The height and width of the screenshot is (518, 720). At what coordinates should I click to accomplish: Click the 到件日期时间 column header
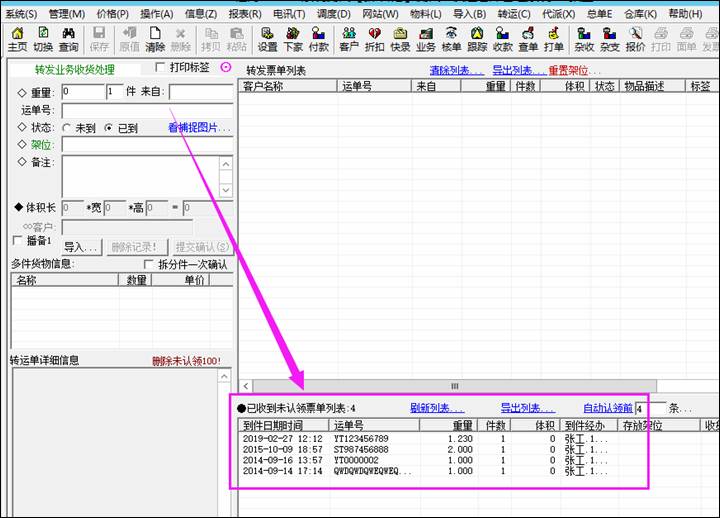[x=283, y=425]
